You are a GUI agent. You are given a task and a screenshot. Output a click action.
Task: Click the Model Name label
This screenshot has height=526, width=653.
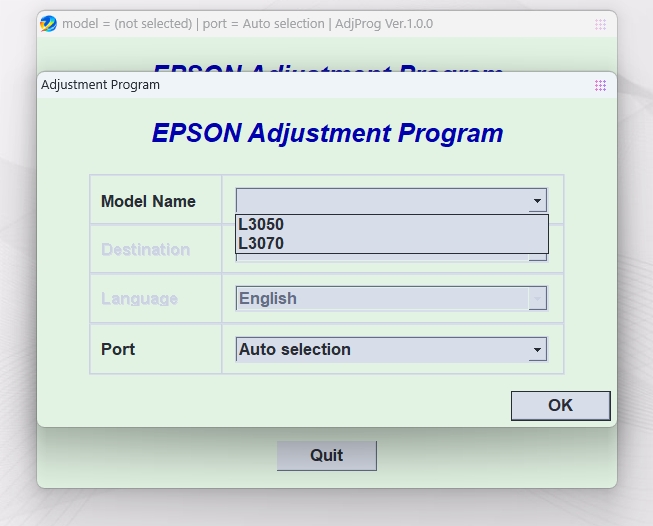tap(148, 202)
